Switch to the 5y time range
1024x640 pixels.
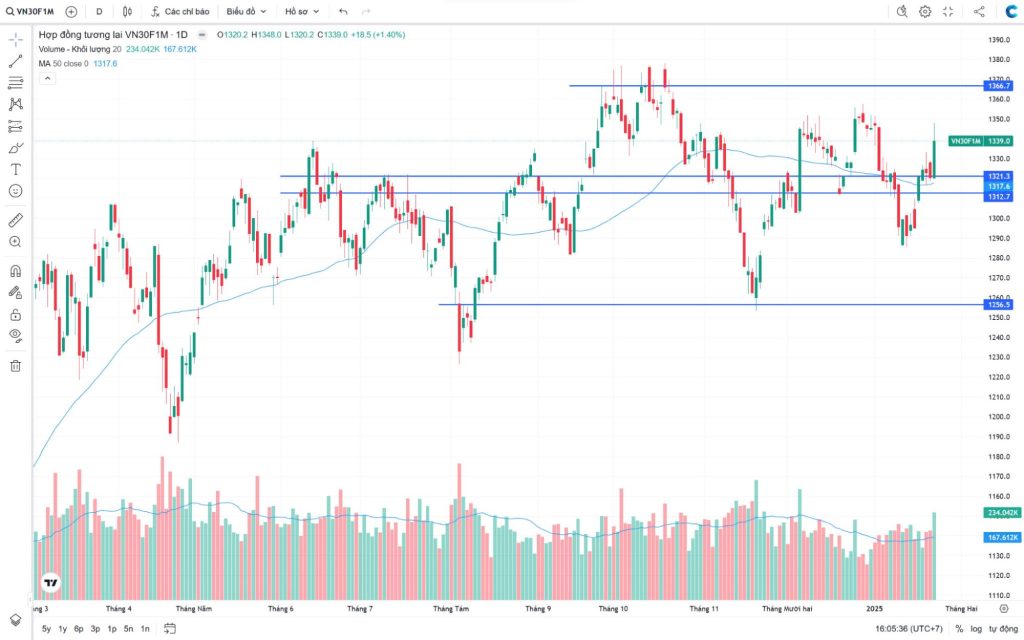[x=46, y=629]
